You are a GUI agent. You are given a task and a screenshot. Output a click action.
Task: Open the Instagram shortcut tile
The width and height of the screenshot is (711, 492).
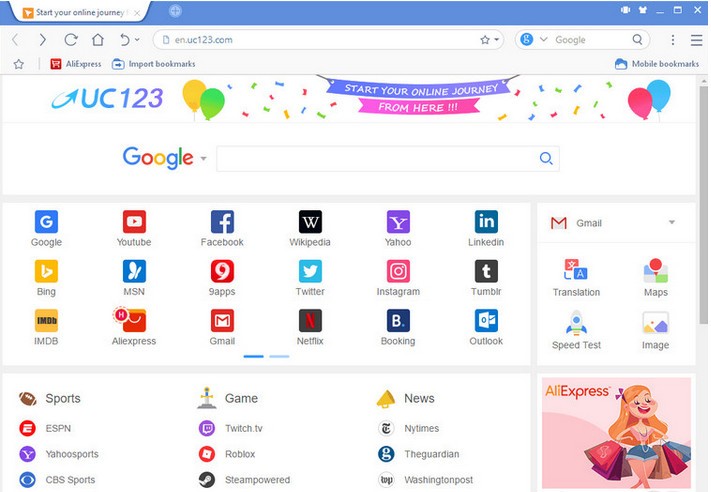398,278
